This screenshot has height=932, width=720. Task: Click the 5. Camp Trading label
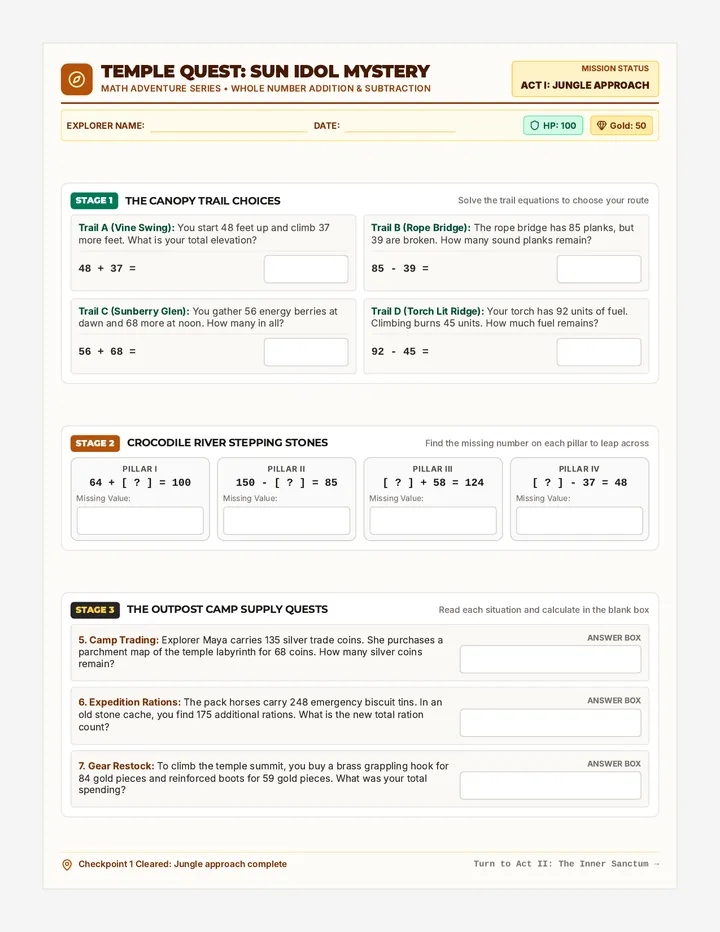tap(119, 640)
